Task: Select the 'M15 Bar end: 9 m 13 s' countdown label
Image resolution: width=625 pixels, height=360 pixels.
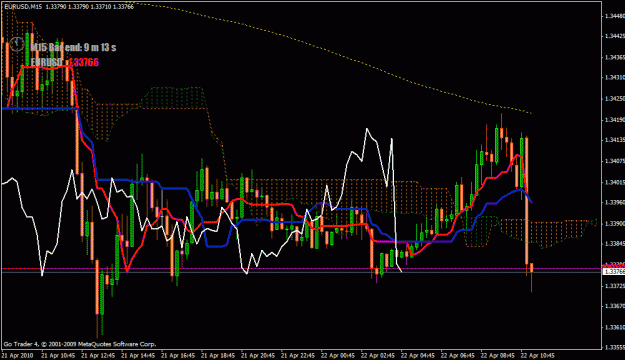Action: [73, 47]
